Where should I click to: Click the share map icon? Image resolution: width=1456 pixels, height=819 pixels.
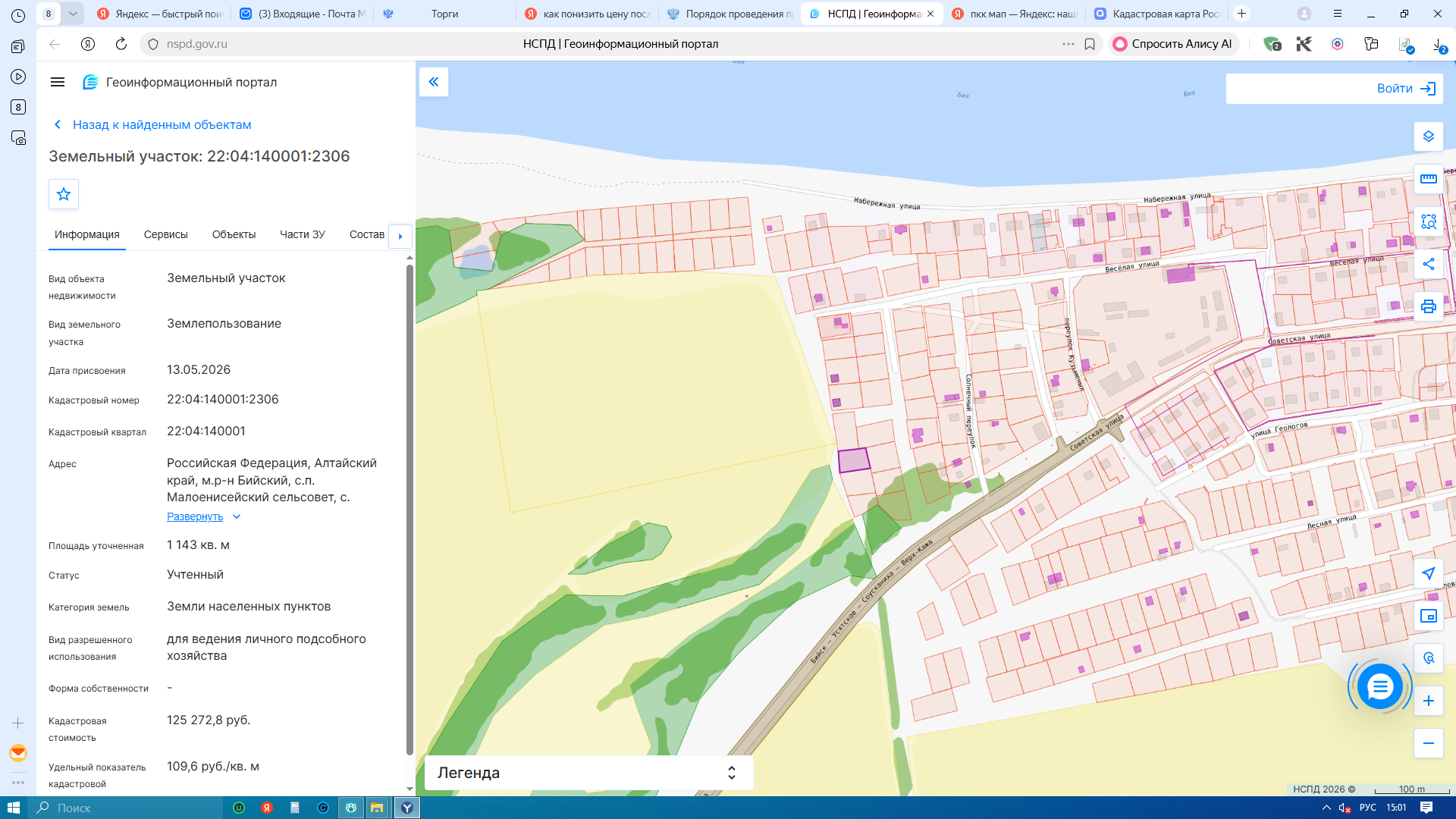click(x=1429, y=264)
